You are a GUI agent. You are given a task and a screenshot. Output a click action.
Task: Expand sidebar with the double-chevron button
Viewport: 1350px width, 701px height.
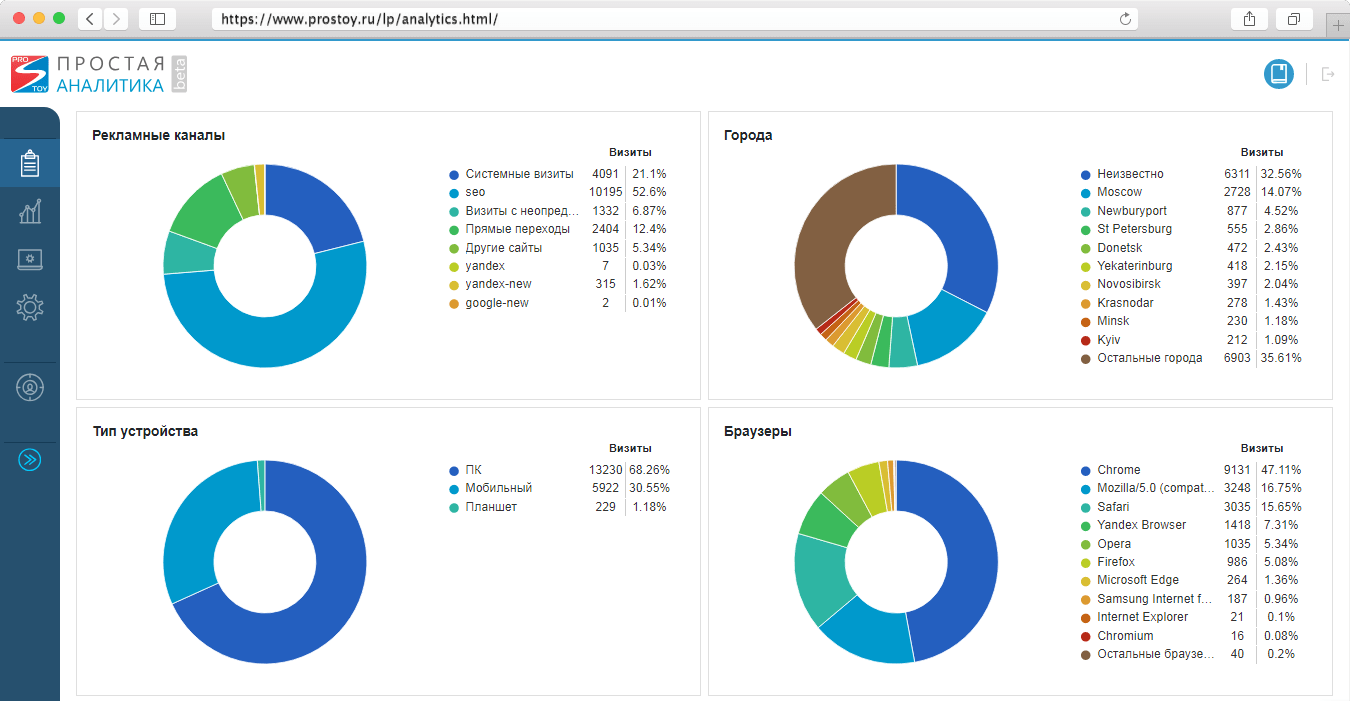coord(30,460)
